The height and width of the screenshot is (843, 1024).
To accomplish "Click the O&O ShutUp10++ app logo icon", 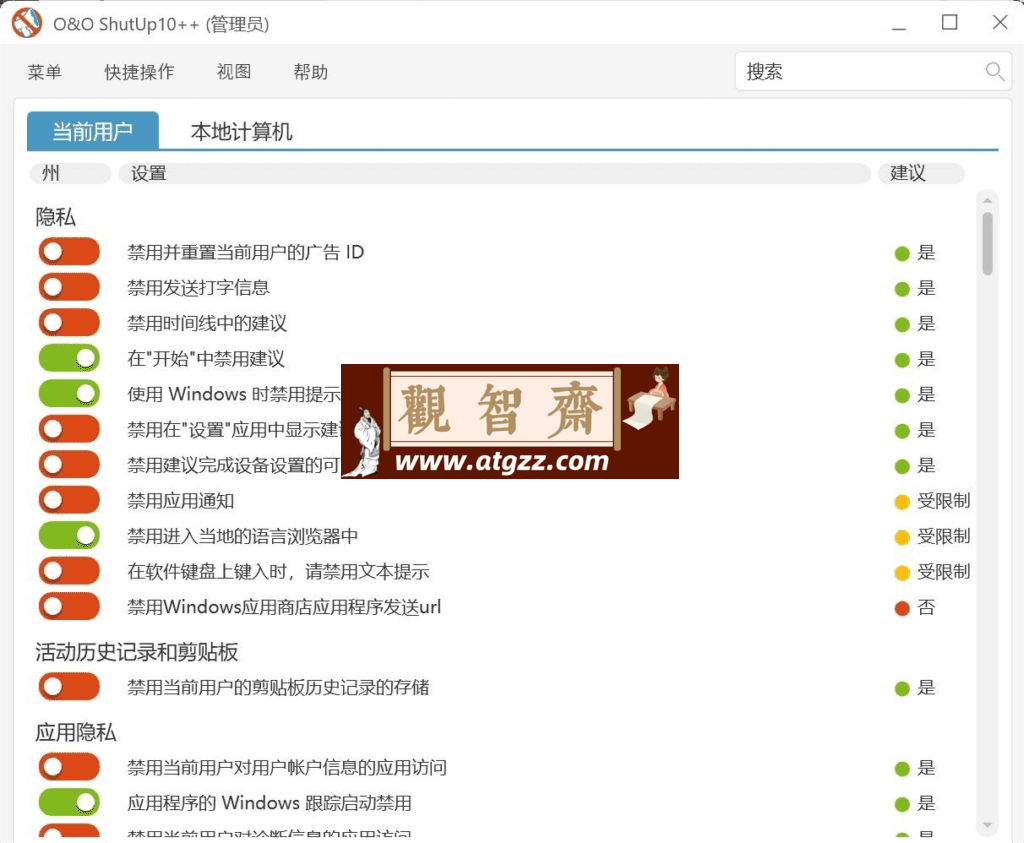I will tap(26, 23).
